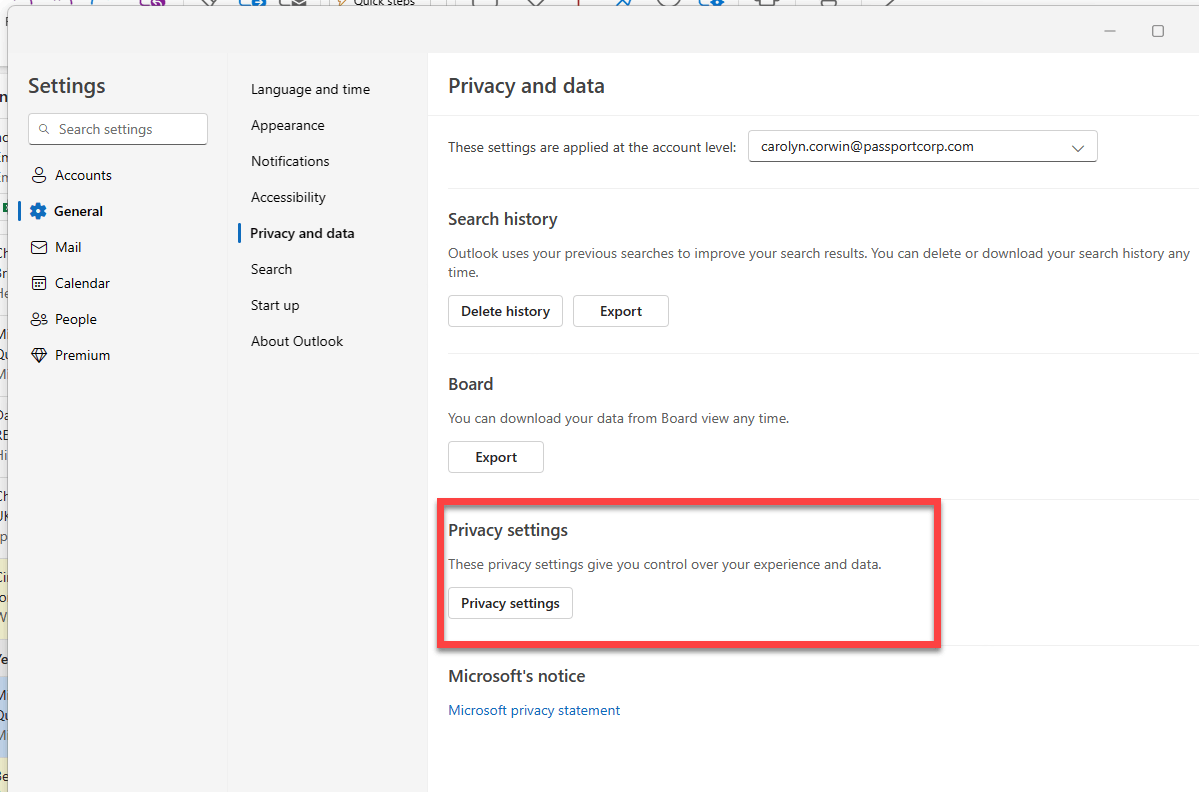Export search history

coord(621,311)
